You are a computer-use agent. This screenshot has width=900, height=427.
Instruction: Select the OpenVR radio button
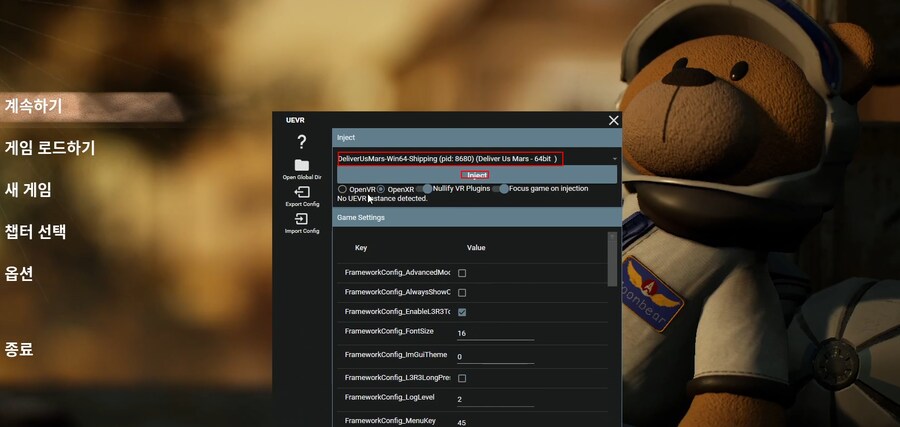tap(343, 189)
